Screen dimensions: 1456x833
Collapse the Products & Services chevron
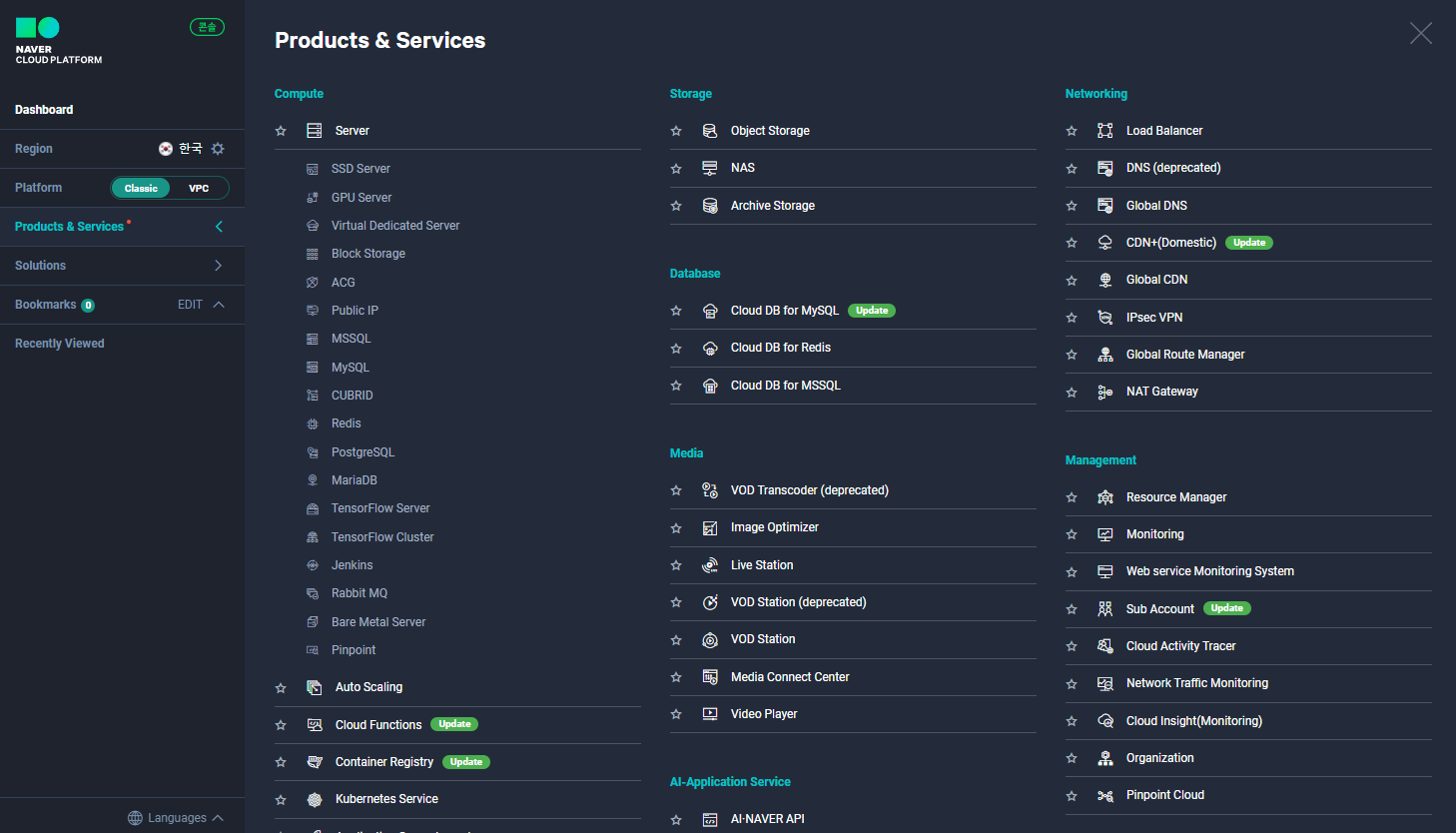tap(219, 227)
